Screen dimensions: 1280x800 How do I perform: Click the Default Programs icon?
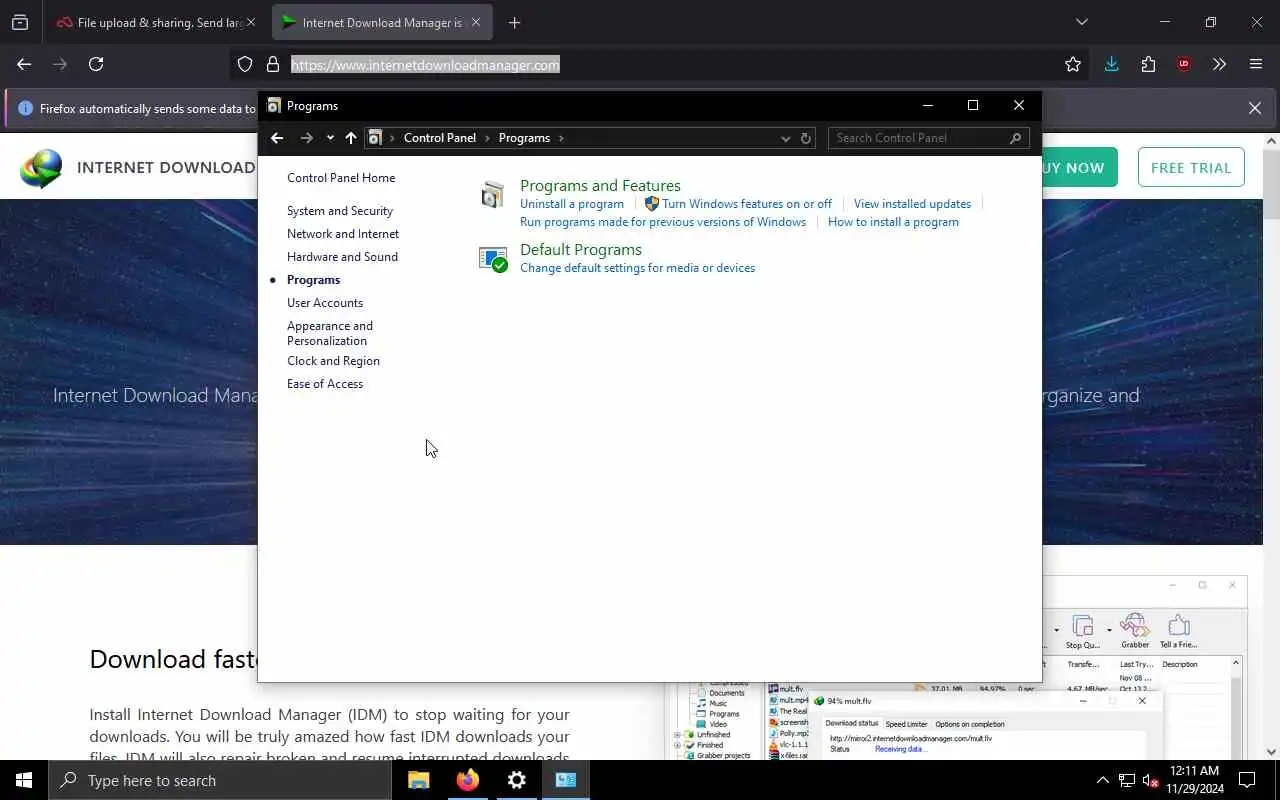tap(493, 259)
